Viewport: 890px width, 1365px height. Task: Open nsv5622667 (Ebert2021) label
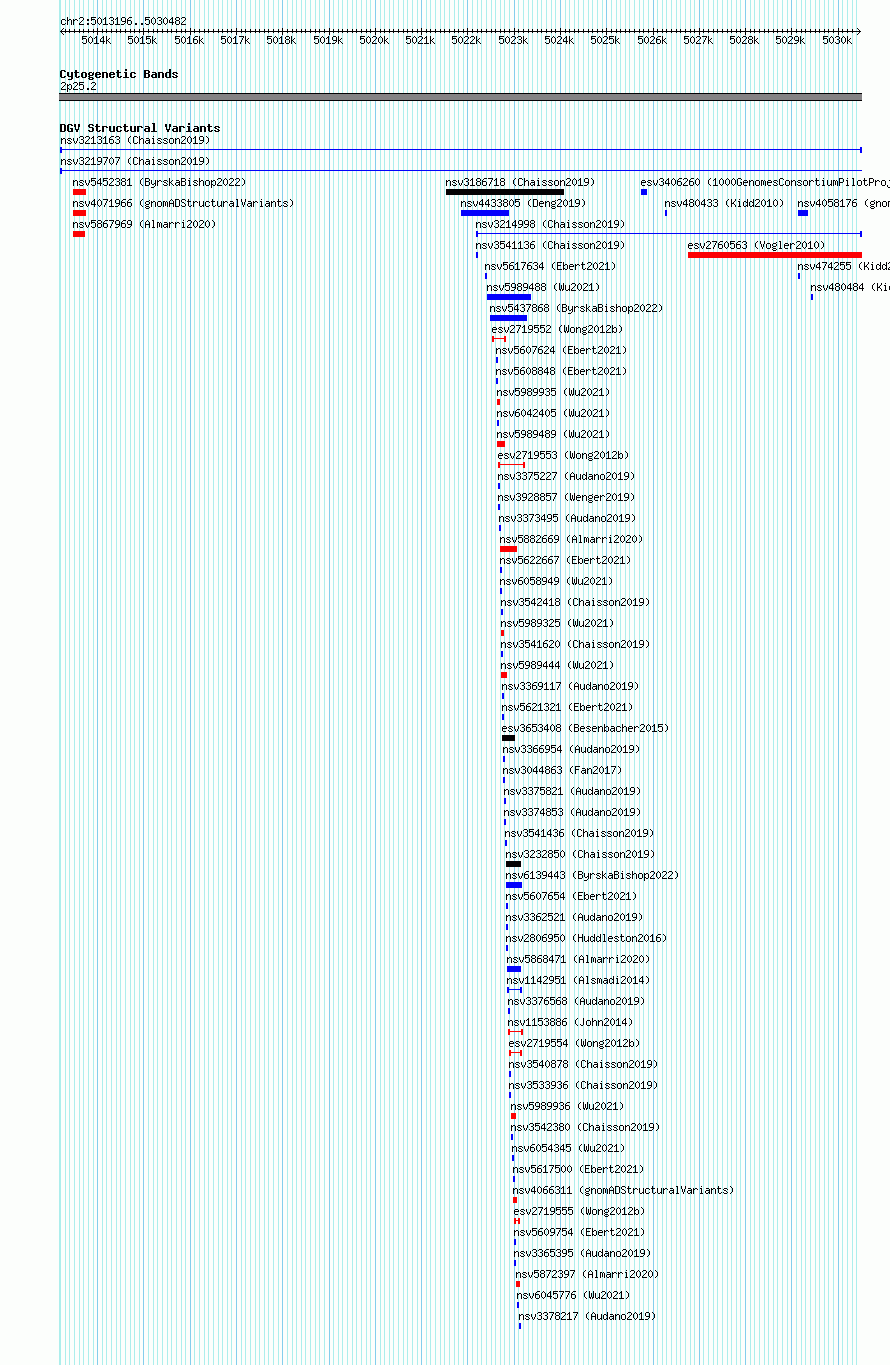[565, 560]
